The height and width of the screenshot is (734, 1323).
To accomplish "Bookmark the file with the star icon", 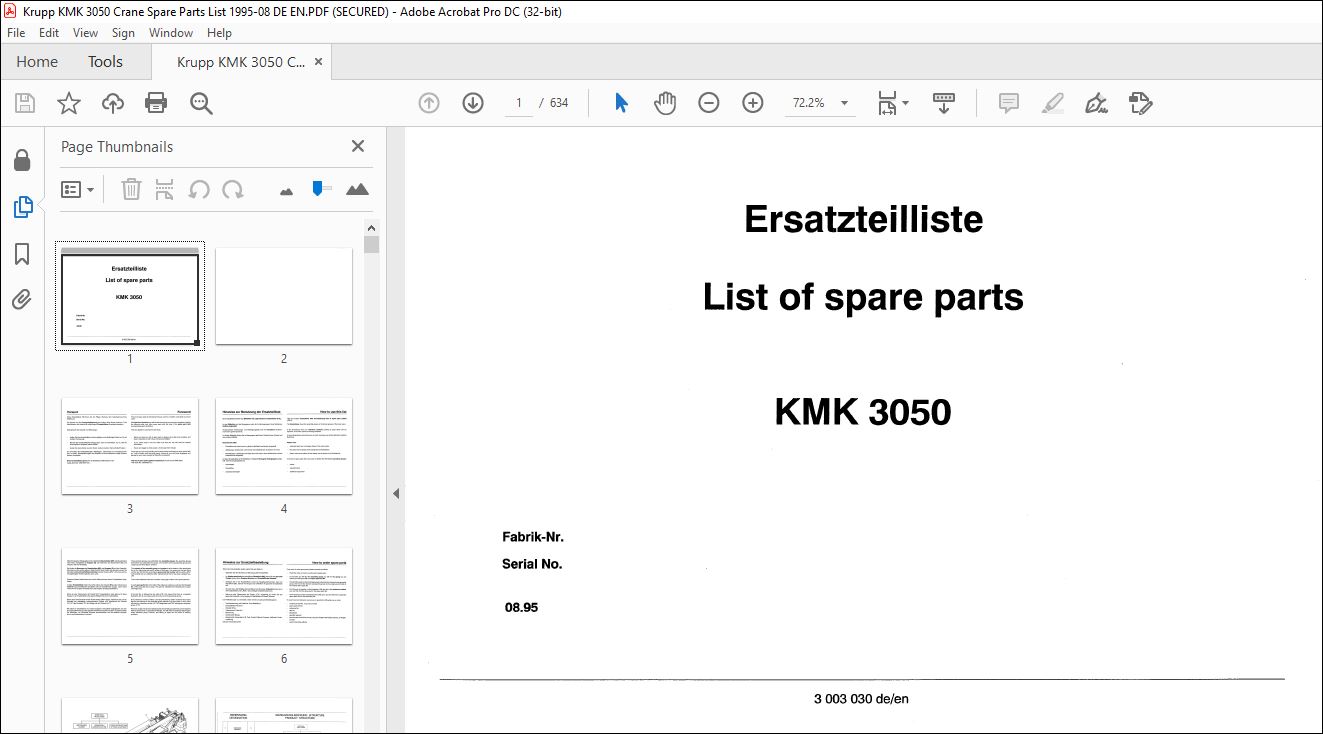I will tap(68, 103).
